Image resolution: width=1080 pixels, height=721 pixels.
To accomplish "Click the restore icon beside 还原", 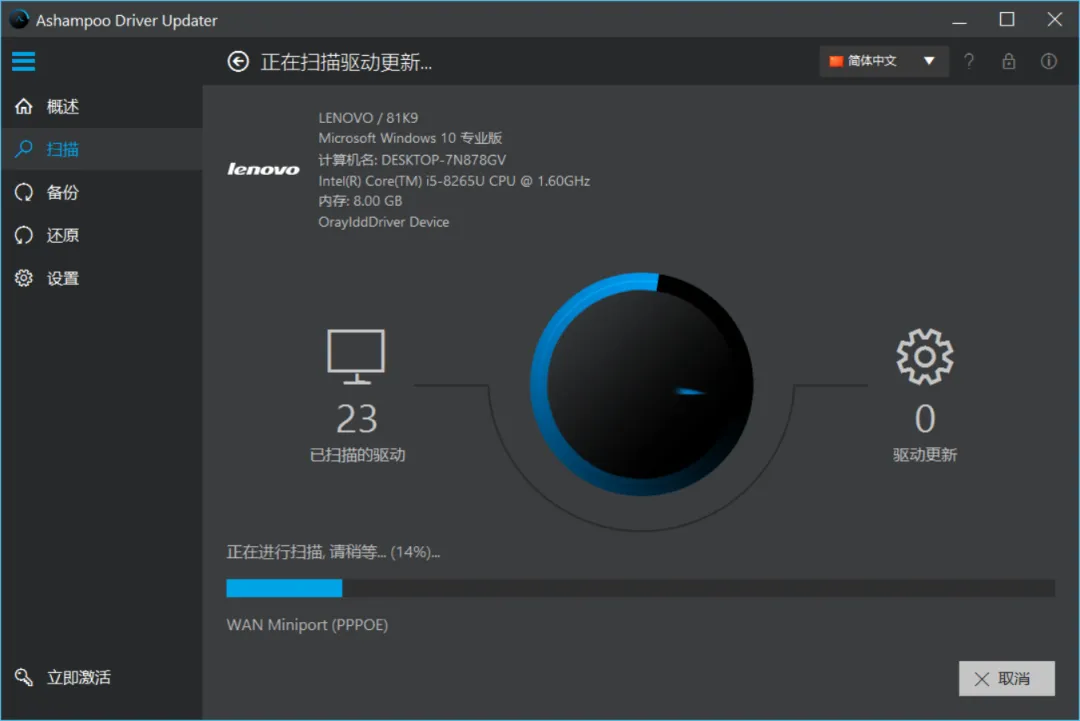I will click(24, 235).
